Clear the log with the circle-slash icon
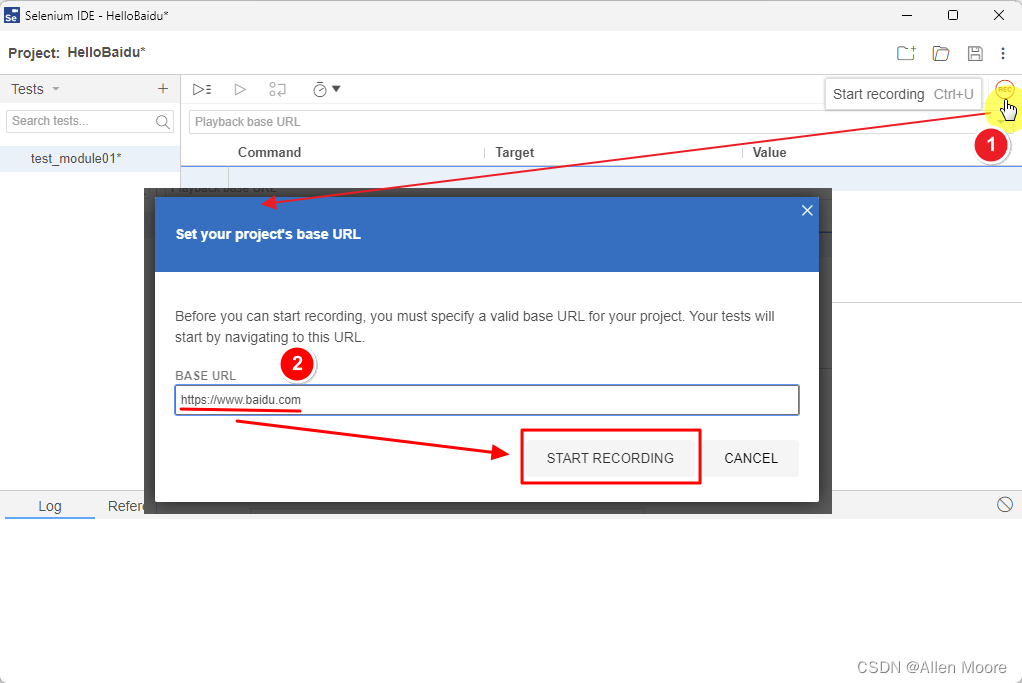The image size is (1022, 683). (1004, 504)
